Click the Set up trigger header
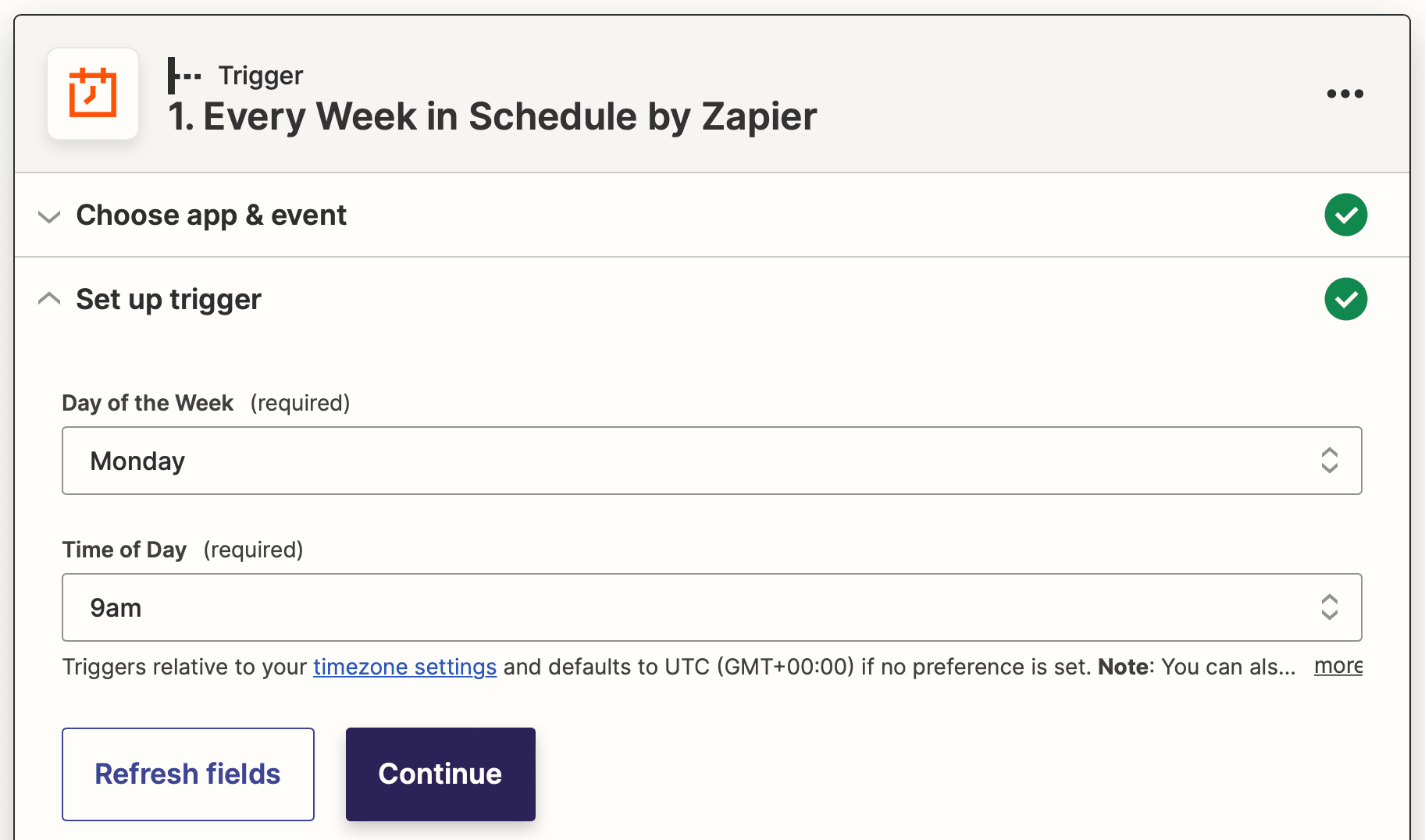This screenshot has width=1425, height=840. pyautogui.click(x=168, y=299)
